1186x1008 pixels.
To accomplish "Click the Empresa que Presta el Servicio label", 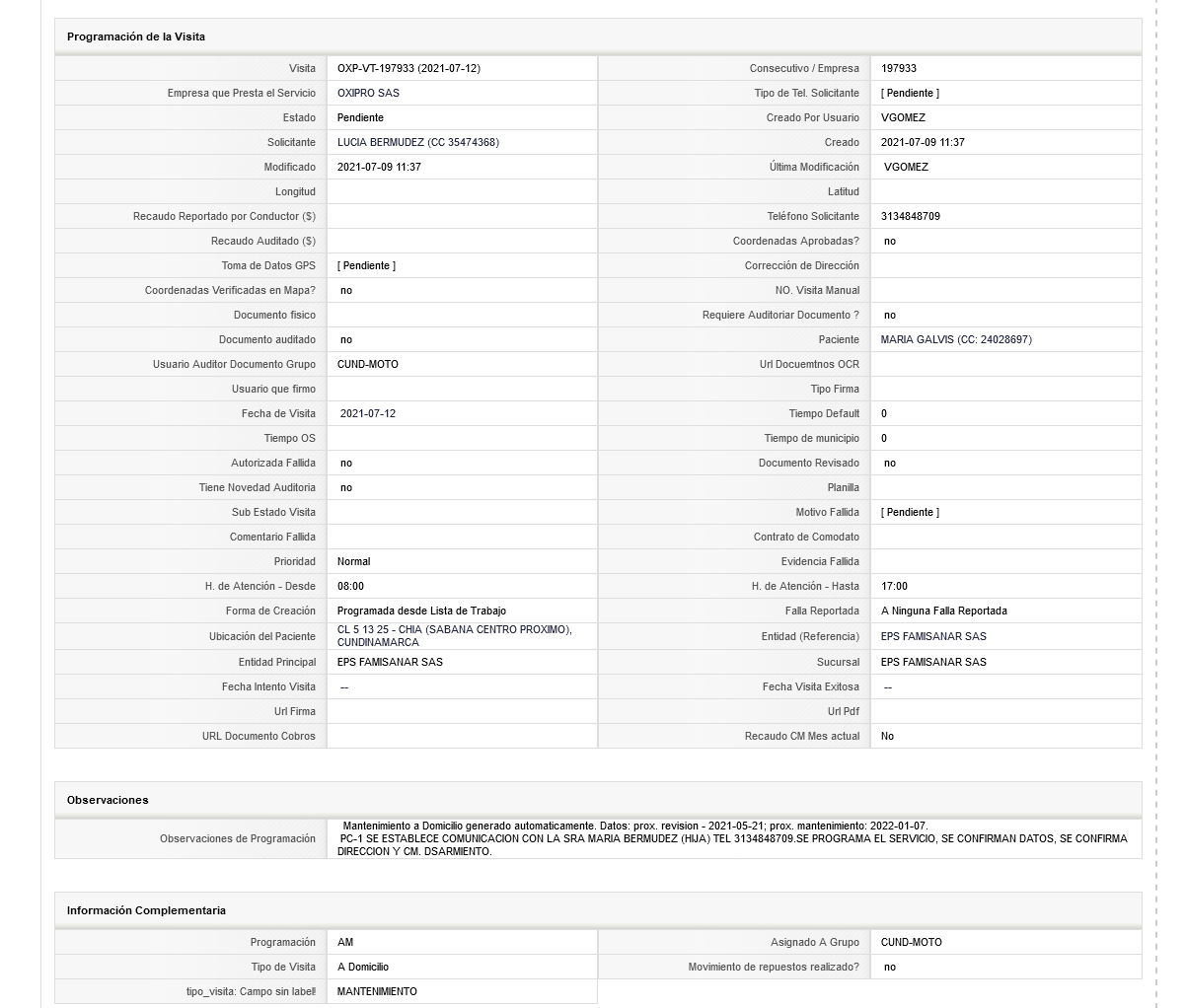I will (242, 93).
